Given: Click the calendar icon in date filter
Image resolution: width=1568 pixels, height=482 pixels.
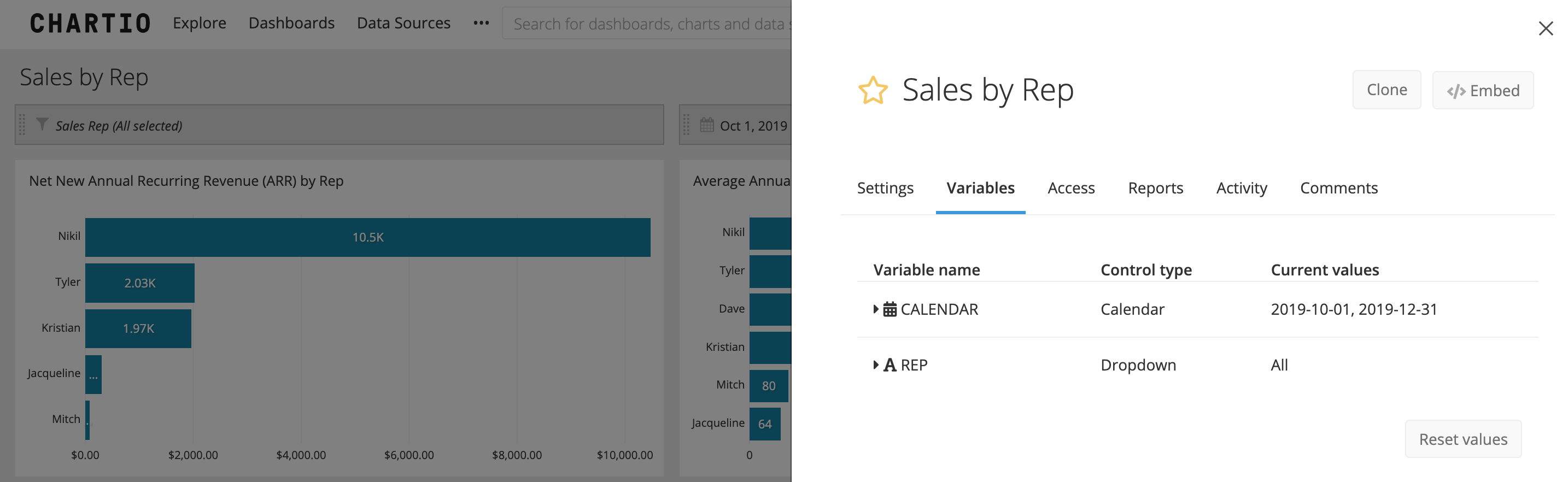Looking at the screenshot, I should pos(707,125).
